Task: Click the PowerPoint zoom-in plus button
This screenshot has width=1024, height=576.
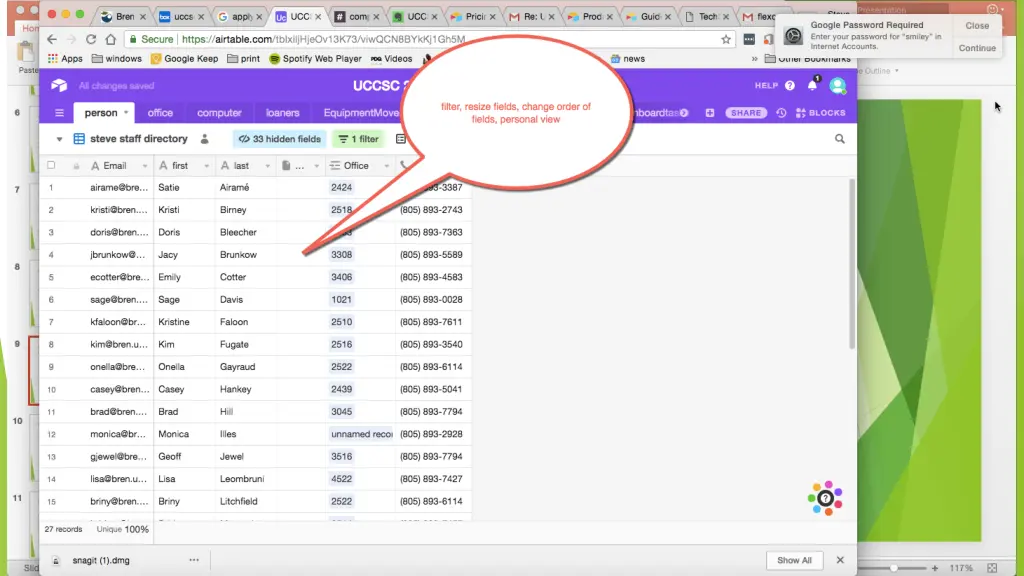Action: point(935,568)
